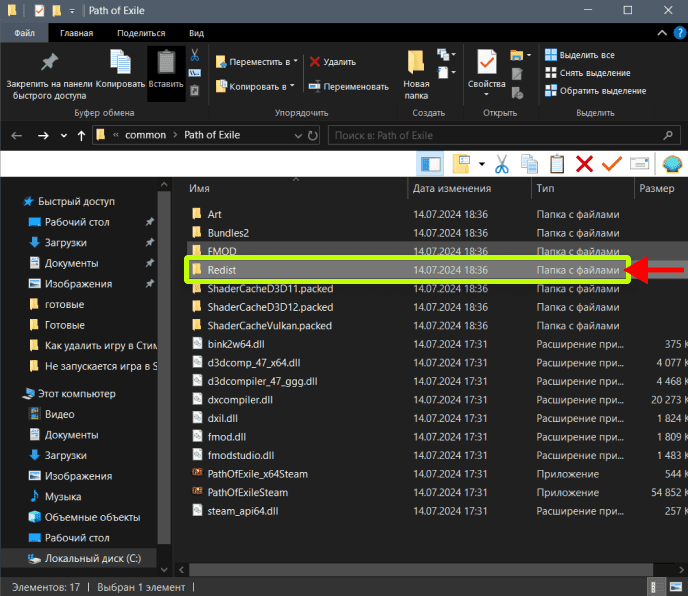Click clipboard paste icon in secondary toolbar

(x=557, y=165)
